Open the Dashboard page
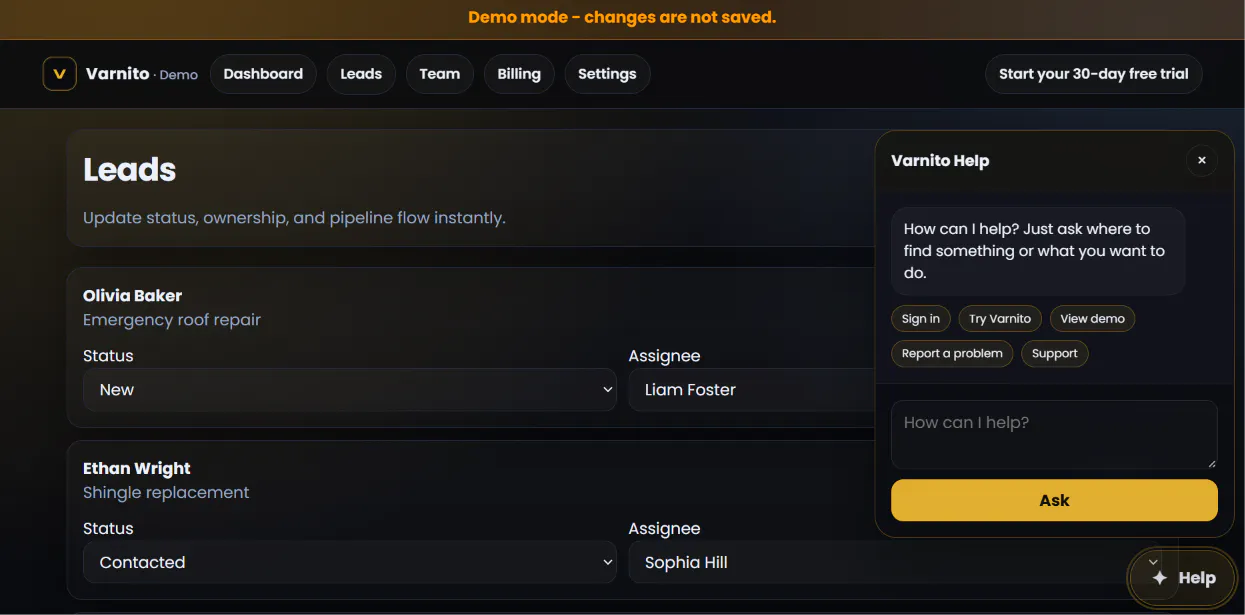Viewport: 1245px width, 615px height. 263,74
